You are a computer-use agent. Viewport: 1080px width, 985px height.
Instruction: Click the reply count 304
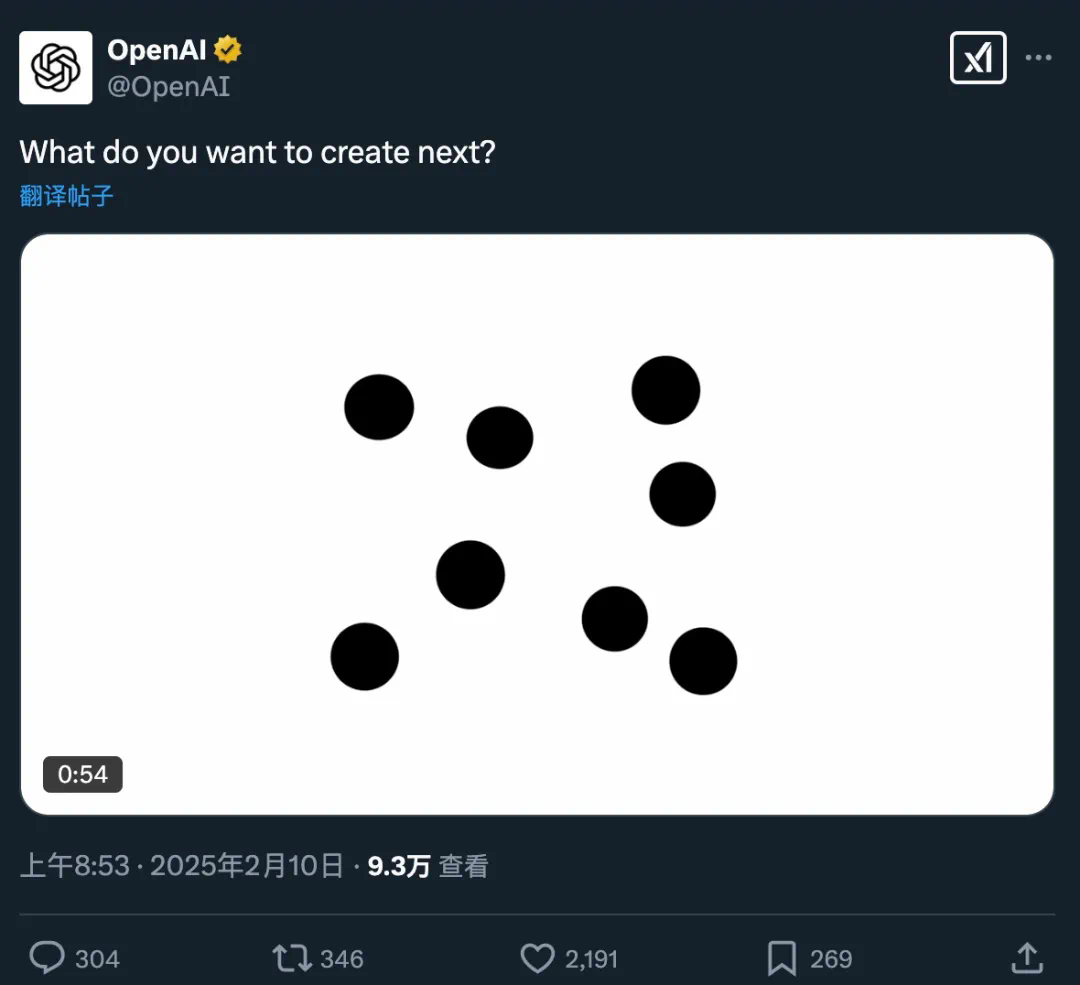[97, 958]
